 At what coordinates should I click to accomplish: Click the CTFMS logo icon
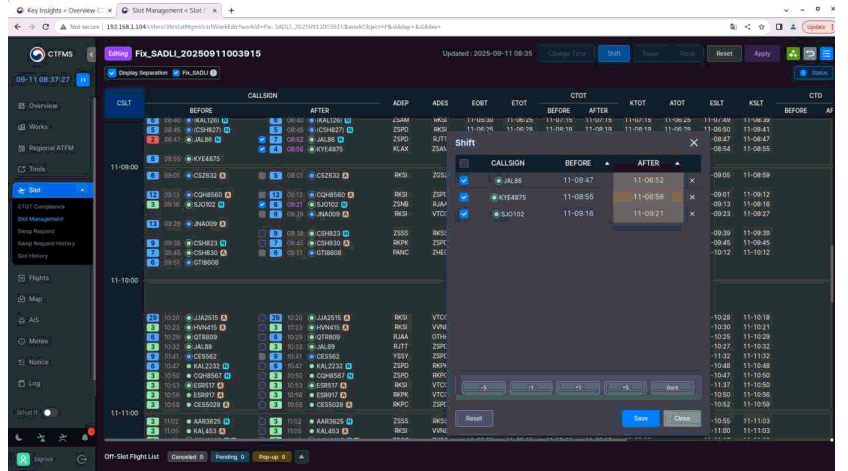(x=37, y=54)
